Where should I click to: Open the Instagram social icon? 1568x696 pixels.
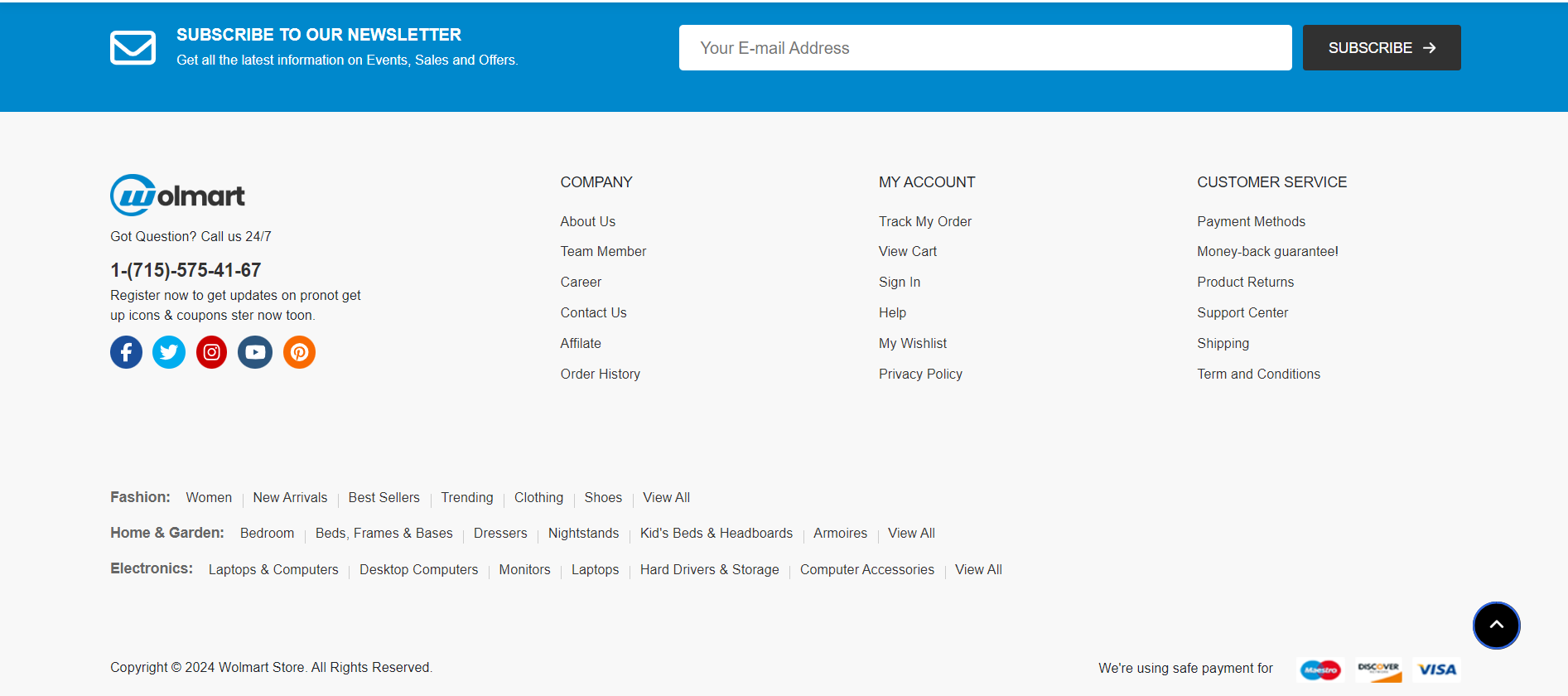[212, 352]
